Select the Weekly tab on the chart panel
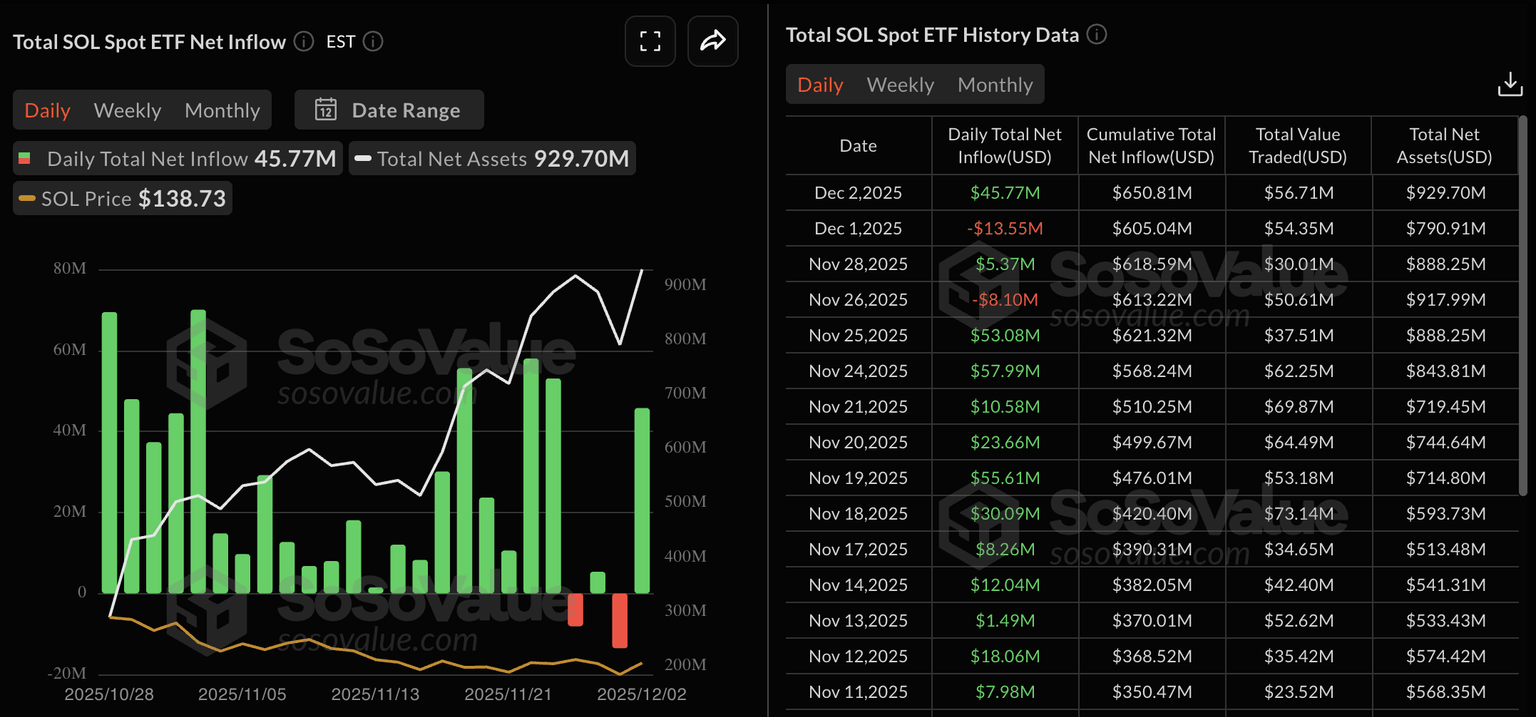The width and height of the screenshot is (1536, 717). (127, 110)
